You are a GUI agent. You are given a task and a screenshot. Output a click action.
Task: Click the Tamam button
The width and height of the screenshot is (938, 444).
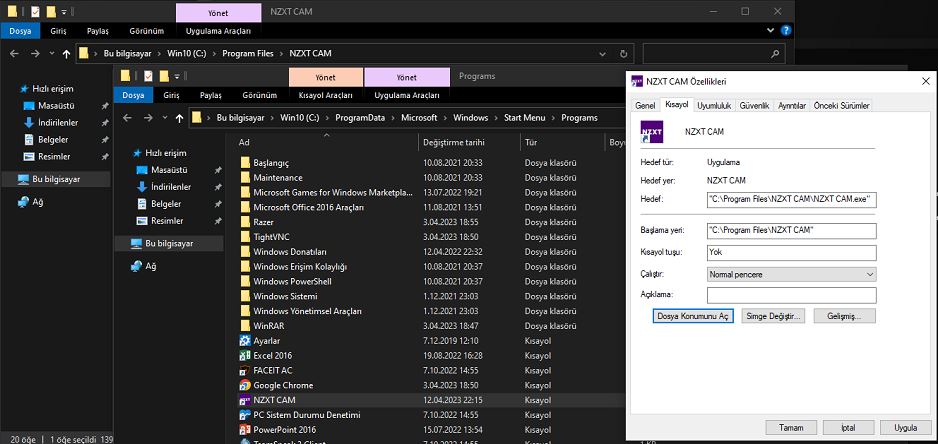tap(791, 428)
